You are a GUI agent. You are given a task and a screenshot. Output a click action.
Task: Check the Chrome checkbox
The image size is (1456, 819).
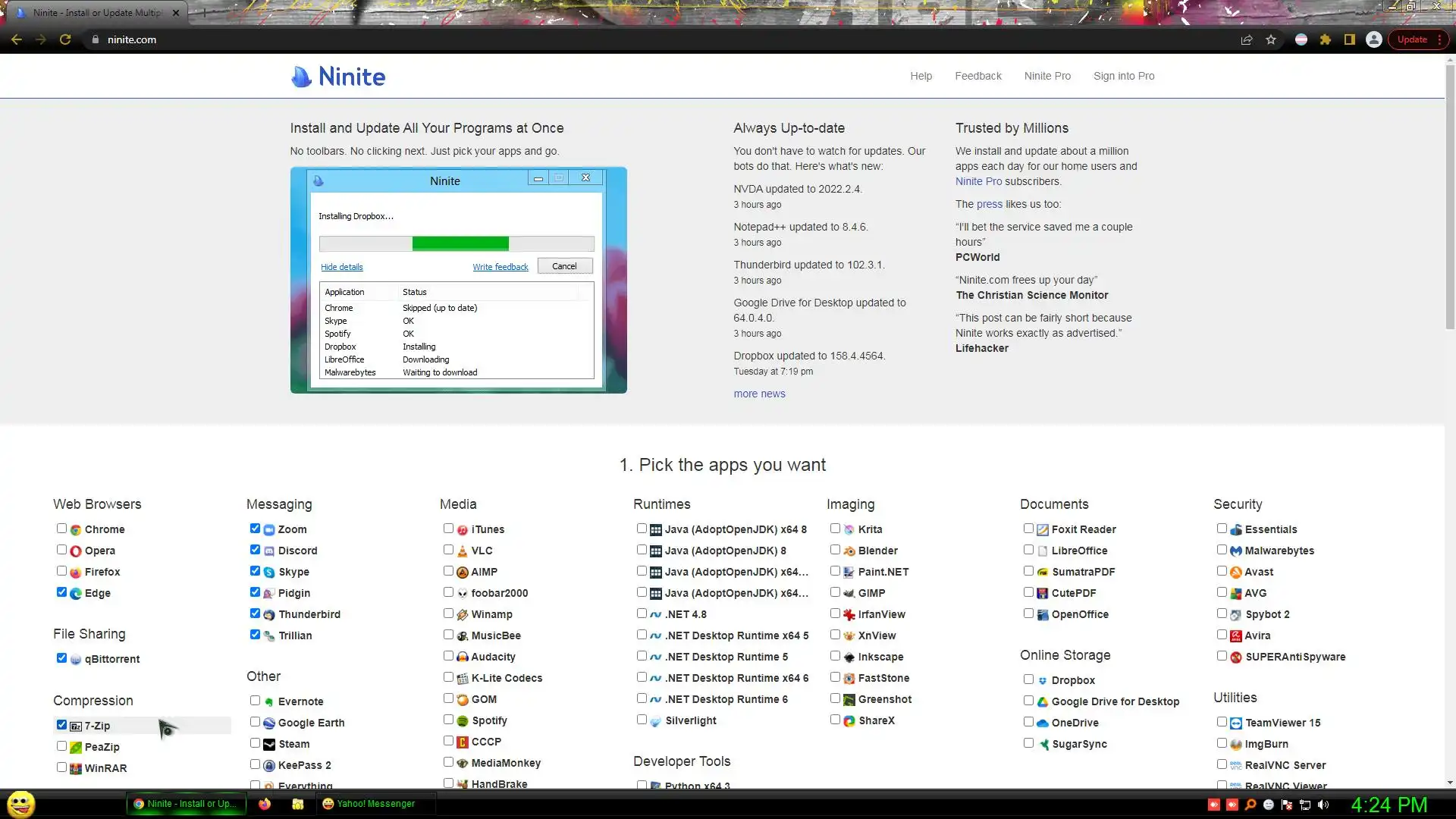click(x=61, y=529)
